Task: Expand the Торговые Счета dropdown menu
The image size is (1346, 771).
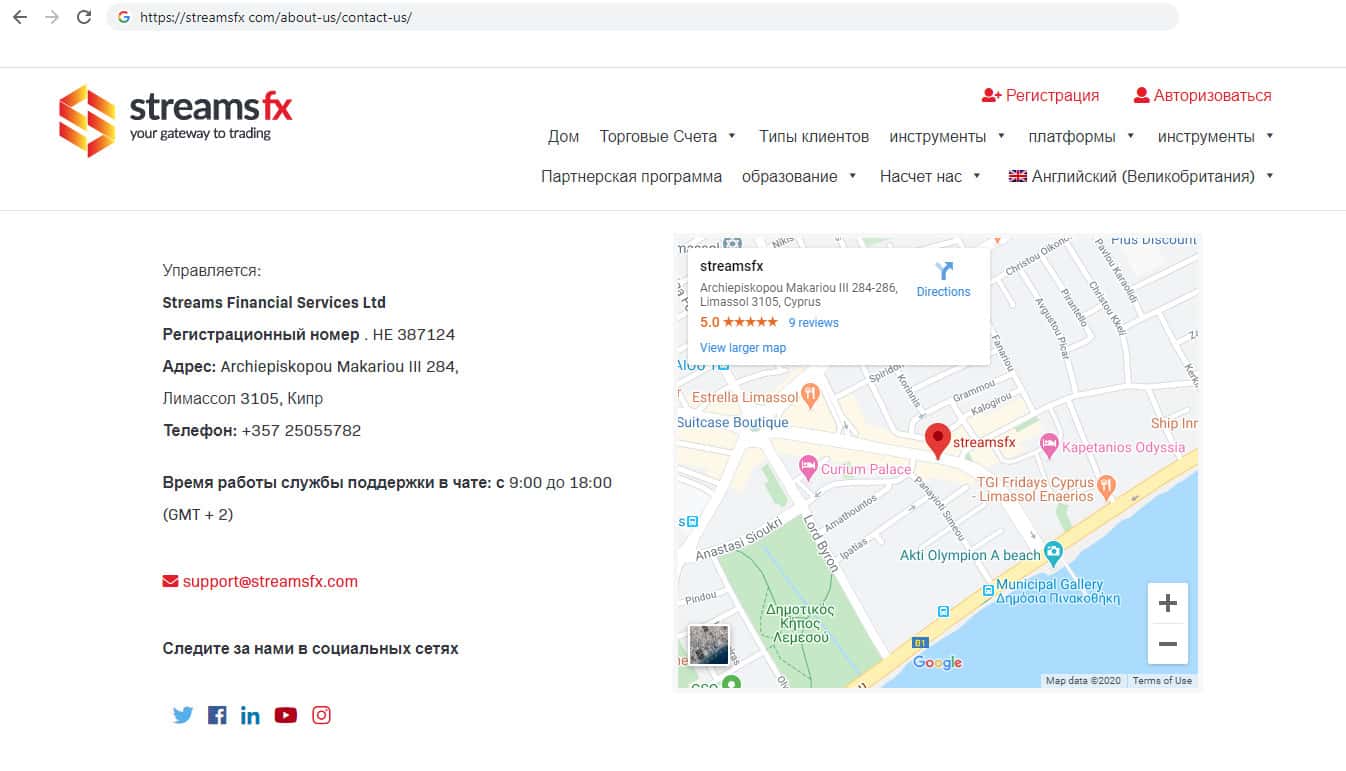Action: [667, 136]
